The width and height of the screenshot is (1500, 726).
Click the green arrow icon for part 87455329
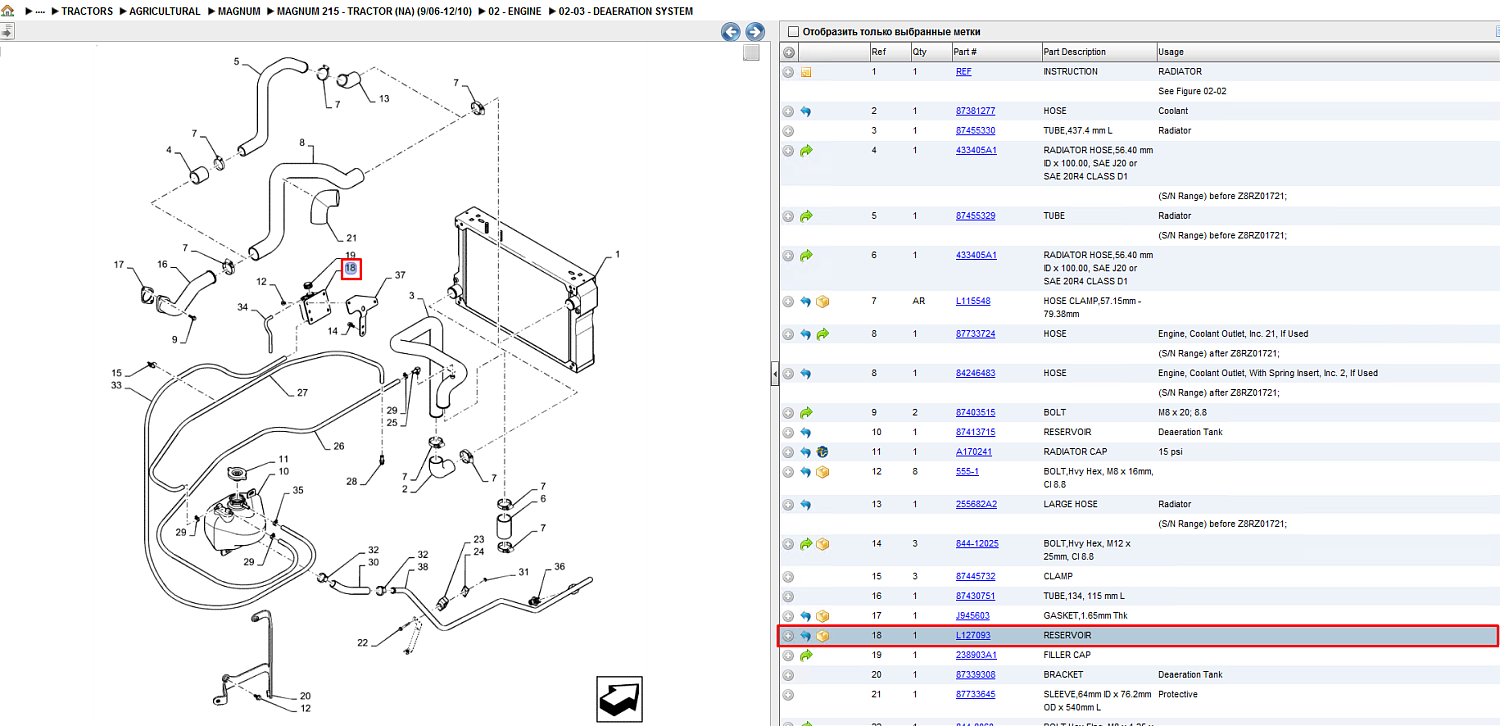(806, 216)
